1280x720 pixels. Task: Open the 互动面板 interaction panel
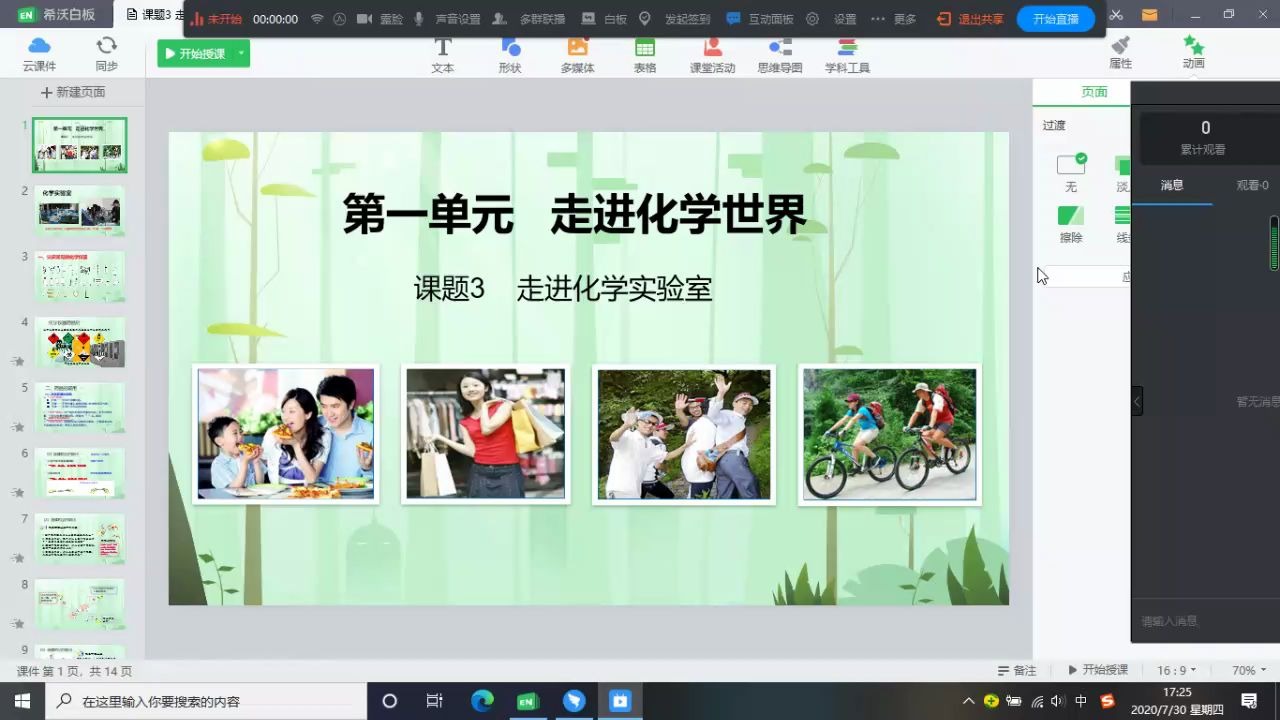pyautogui.click(x=760, y=19)
